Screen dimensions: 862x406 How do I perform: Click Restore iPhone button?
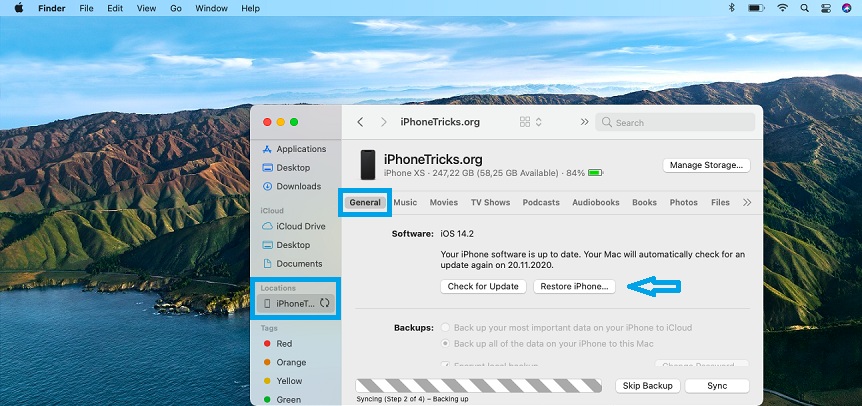(x=574, y=286)
